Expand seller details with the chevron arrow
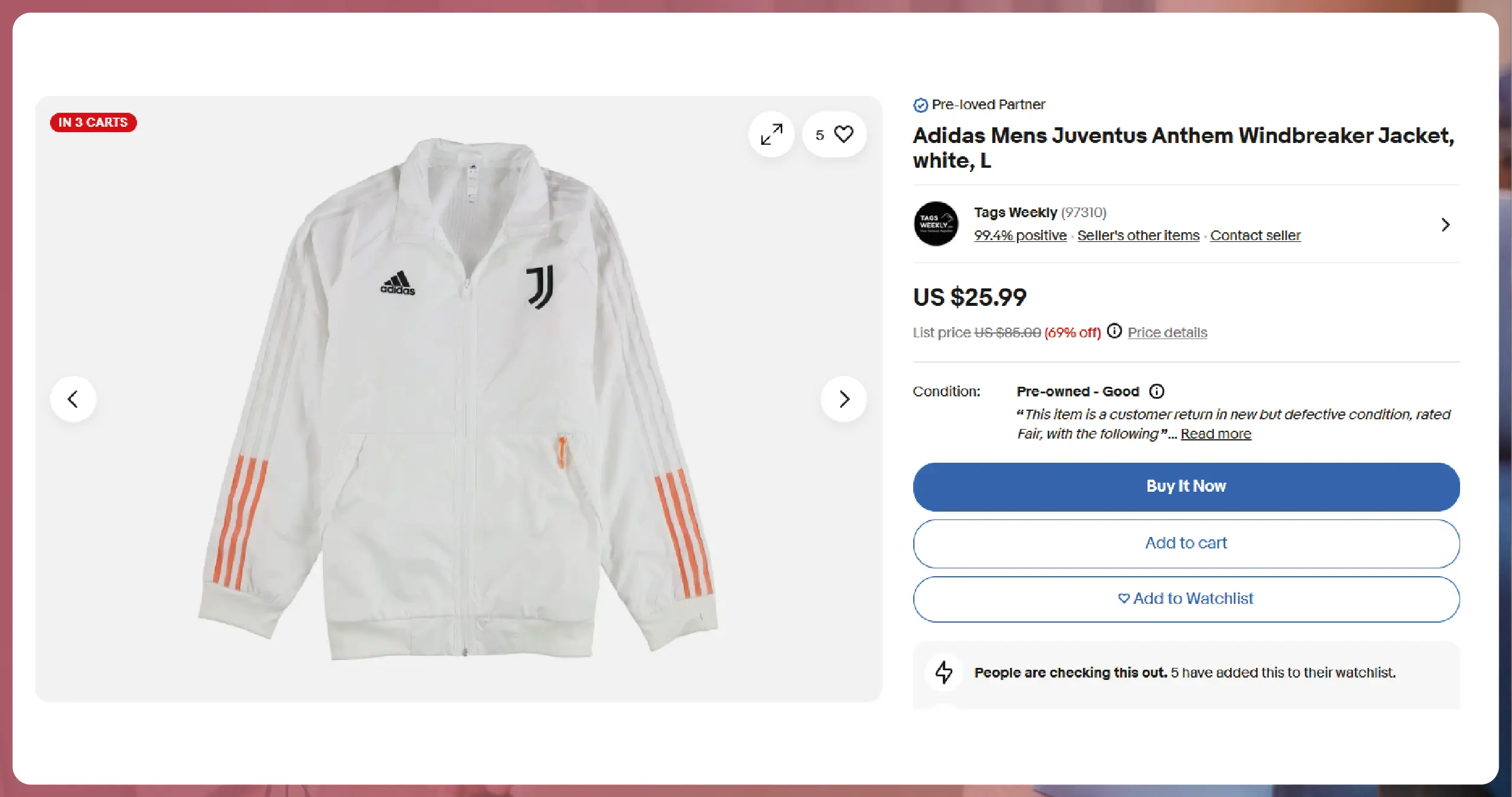The image size is (1512, 797). tap(1445, 225)
